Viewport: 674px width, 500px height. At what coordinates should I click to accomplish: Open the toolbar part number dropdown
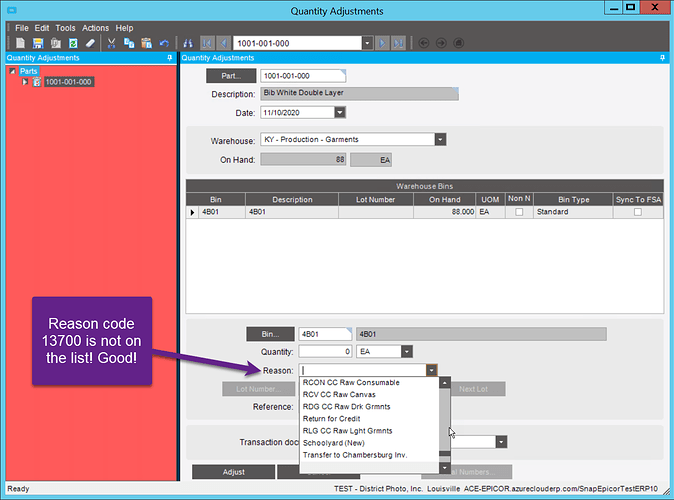(x=367, y=43)
